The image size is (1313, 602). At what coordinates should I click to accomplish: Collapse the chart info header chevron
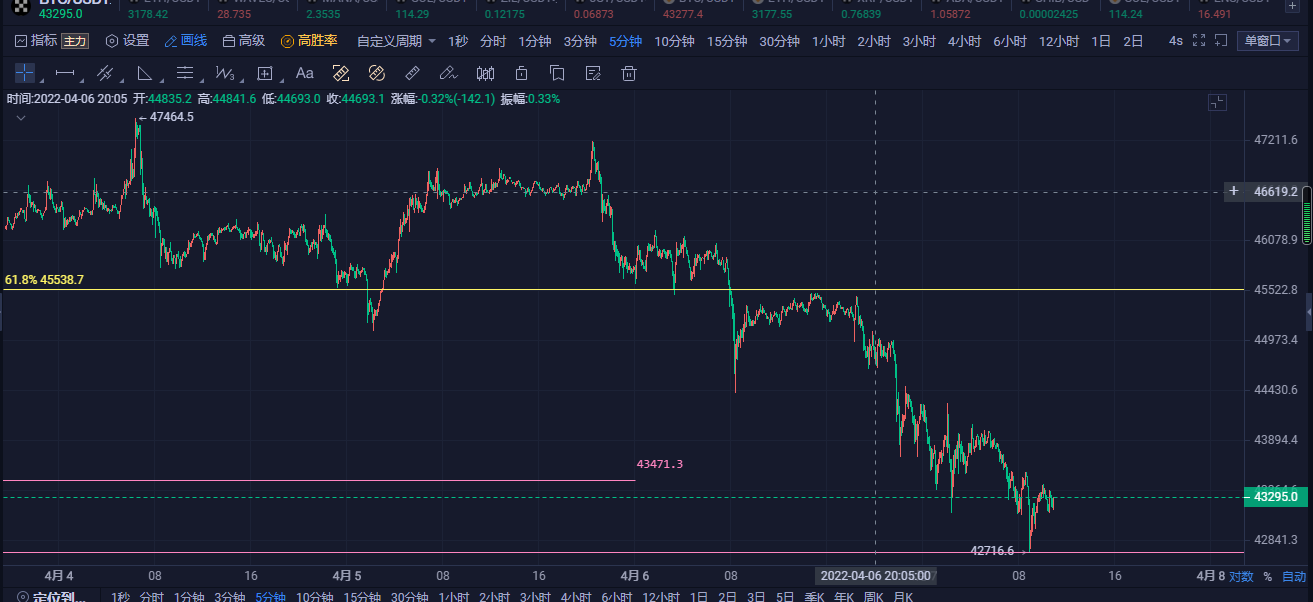pyautogui.click(x=20, y=117)
